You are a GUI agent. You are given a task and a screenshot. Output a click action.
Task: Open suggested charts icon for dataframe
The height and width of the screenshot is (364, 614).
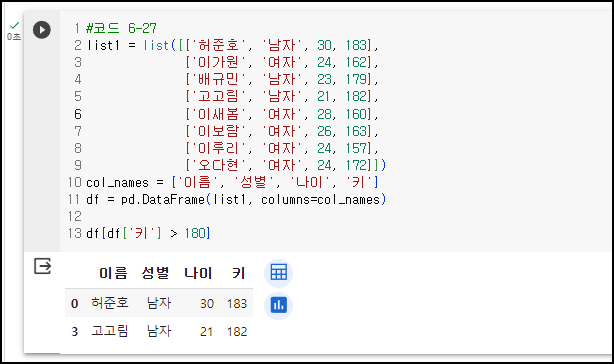[278, 305]
